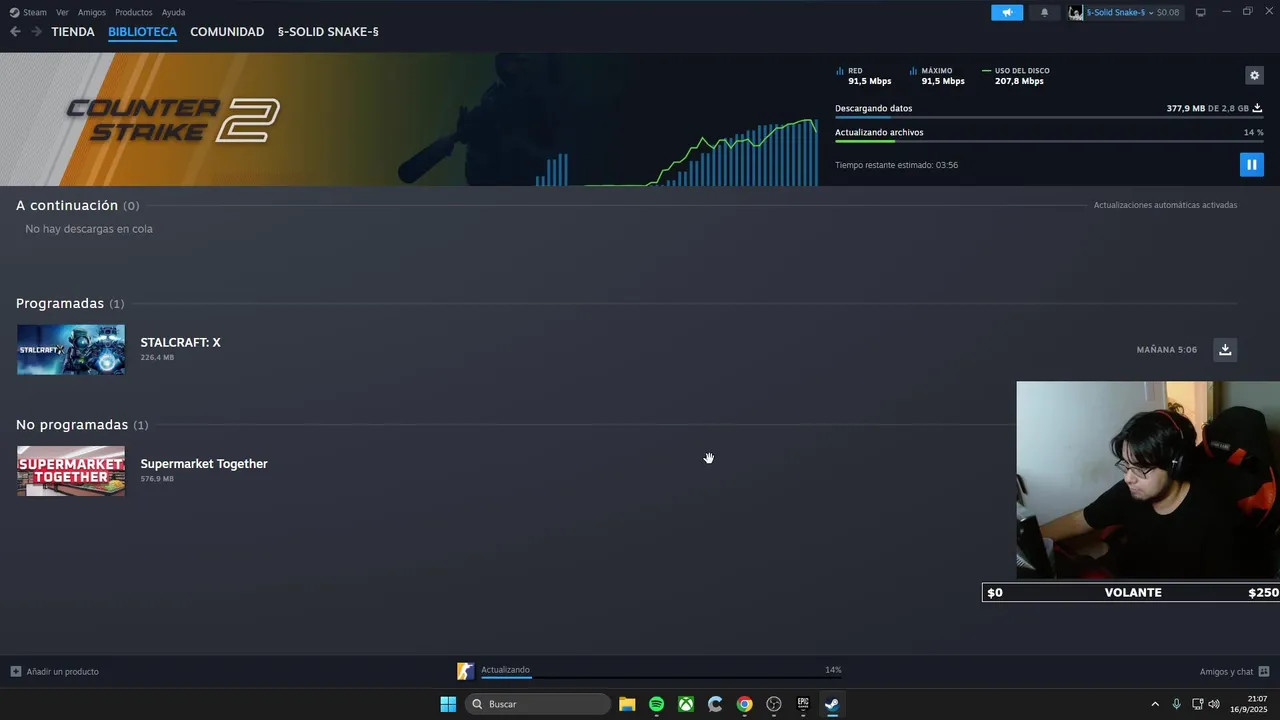
Task: Open OBS Studio from taskbar
Action: (x=774, y=704)
